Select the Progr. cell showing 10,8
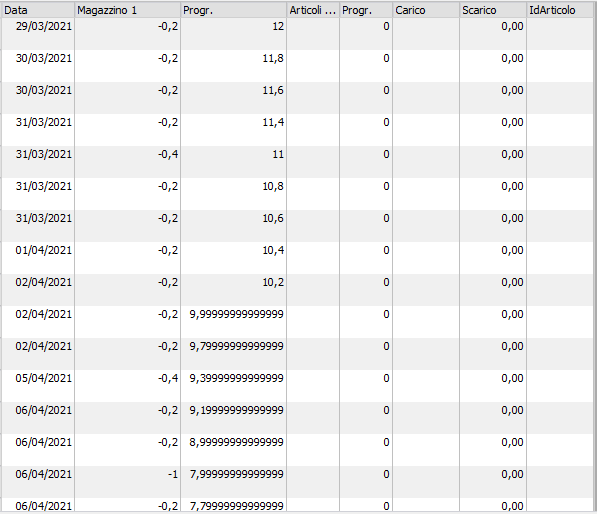The width and height of the screenshot is (597, 514). (233, 194)
